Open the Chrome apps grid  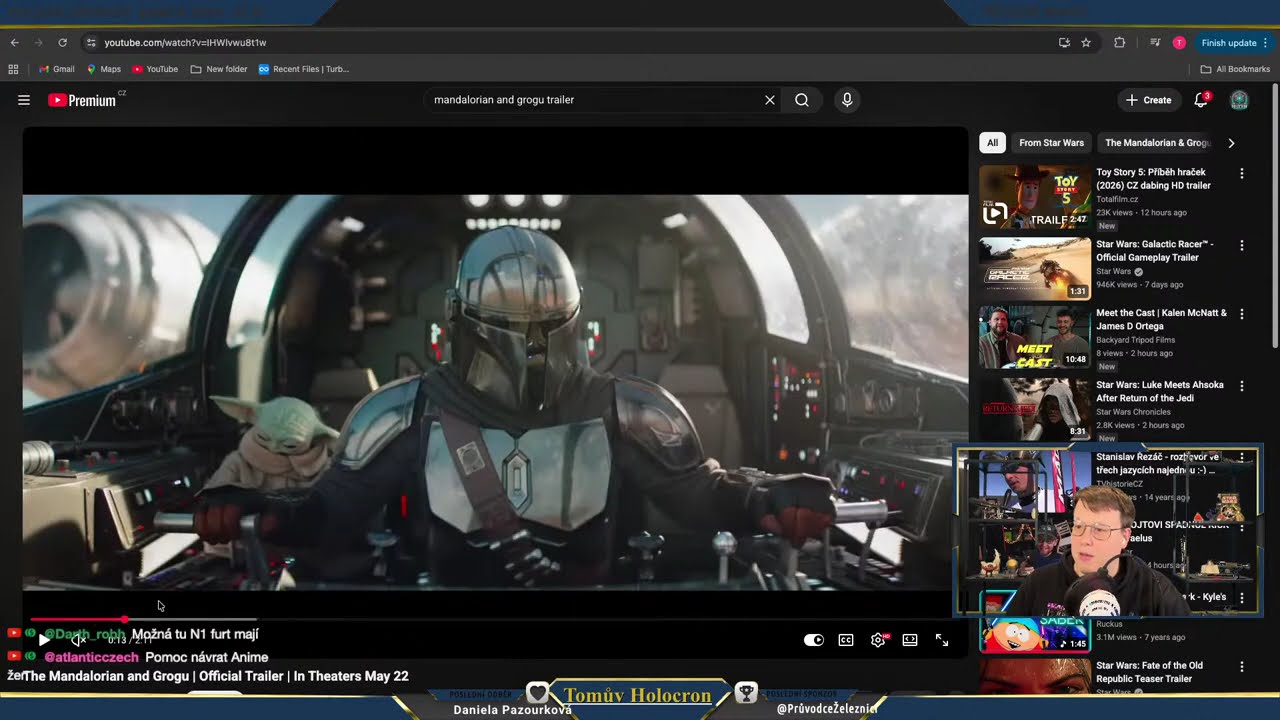(x=13, y=69)
